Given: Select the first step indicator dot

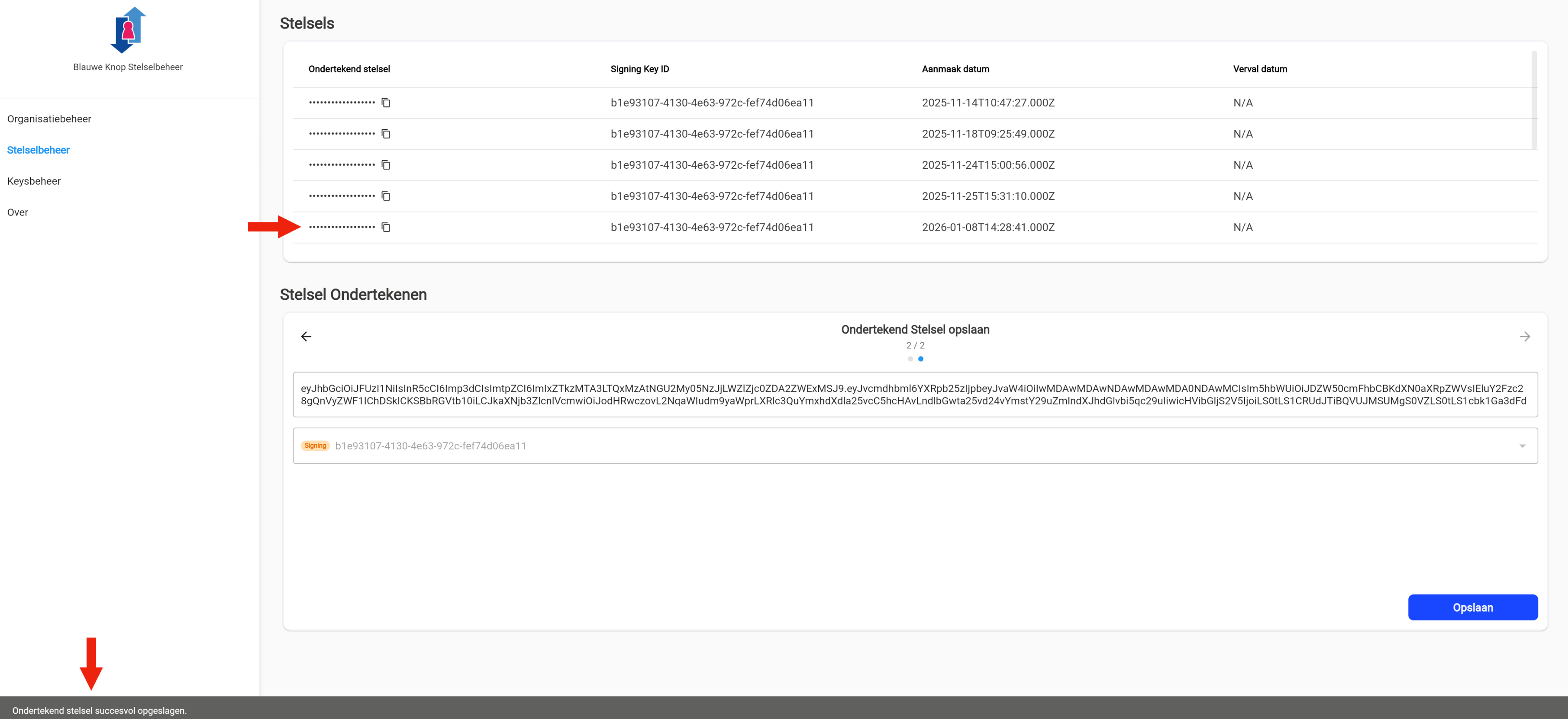Looking at the screenshot, I should 910,359.
